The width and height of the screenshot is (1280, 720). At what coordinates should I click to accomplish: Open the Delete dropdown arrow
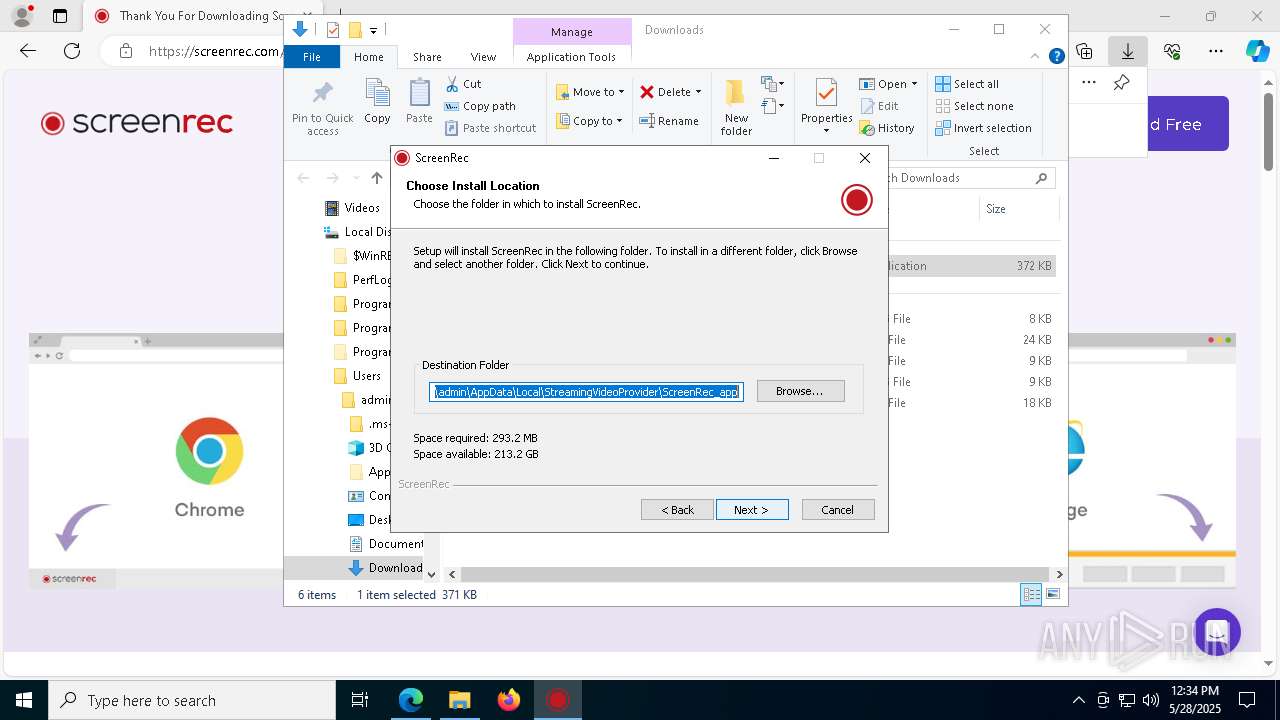tap(698, 92)
